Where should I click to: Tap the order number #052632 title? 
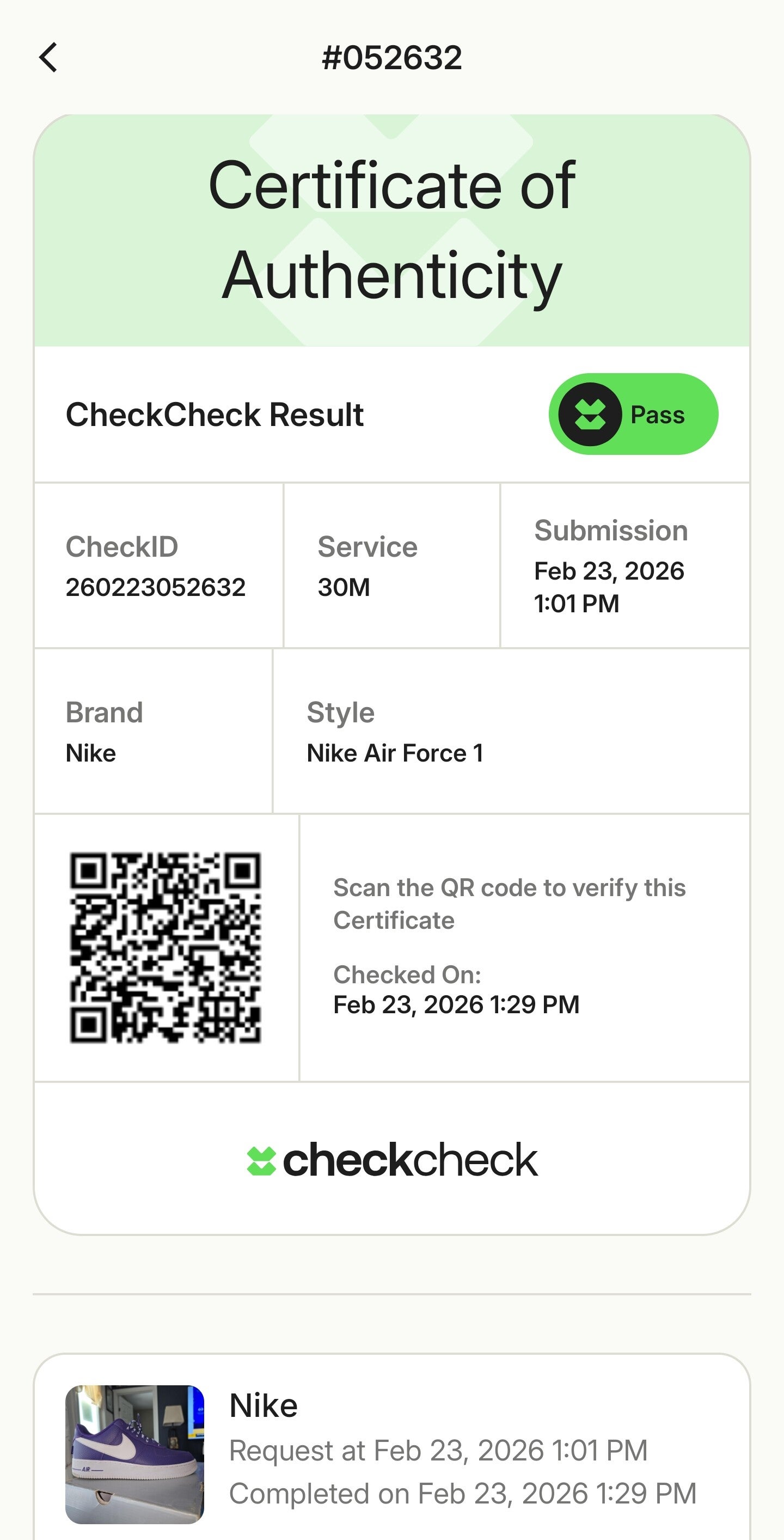click(x=392, y=57)
